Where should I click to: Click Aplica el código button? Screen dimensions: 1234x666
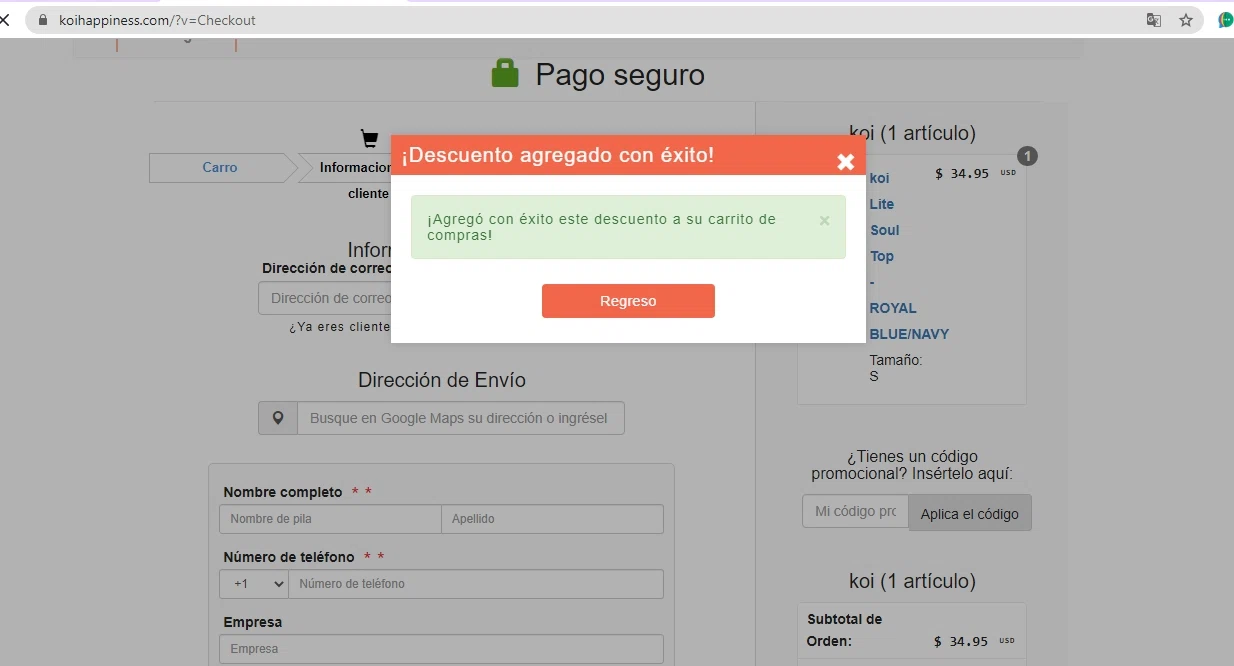[x=970, y=513]
